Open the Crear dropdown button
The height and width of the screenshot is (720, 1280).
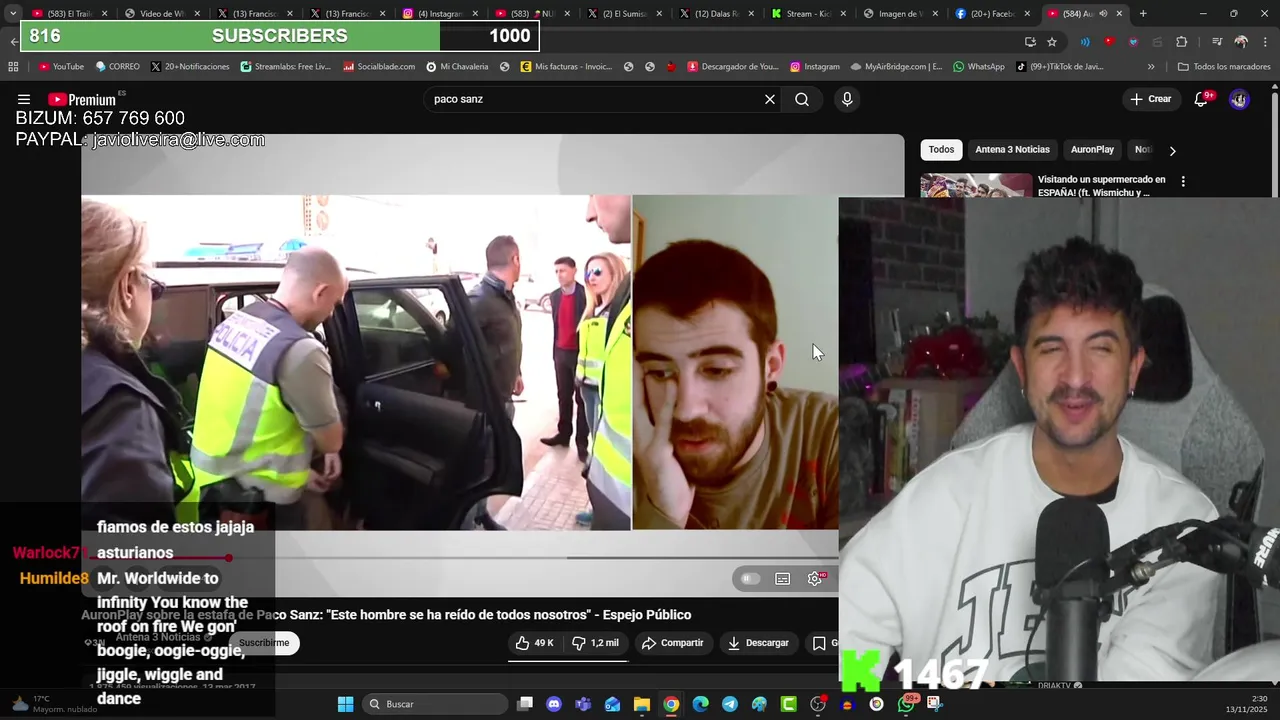tap(1150, 99)
